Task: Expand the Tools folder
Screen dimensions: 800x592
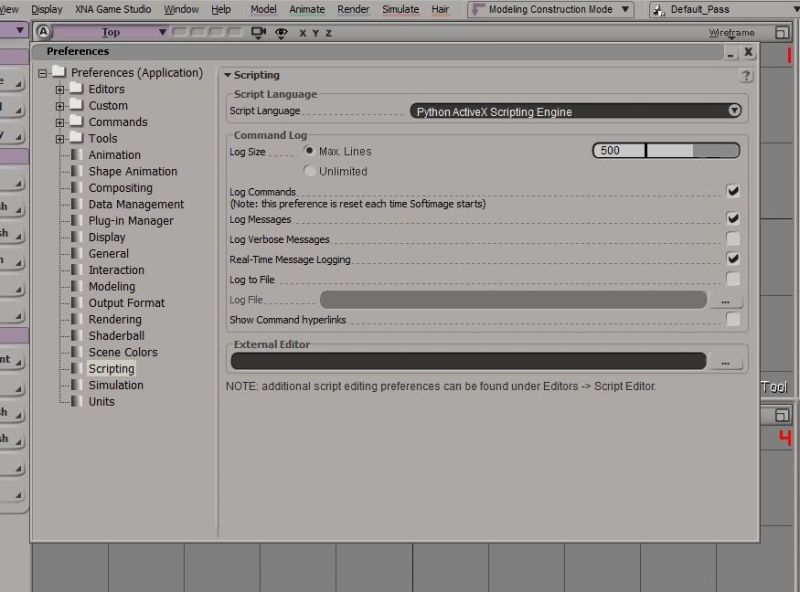Action: pos(60,139)
